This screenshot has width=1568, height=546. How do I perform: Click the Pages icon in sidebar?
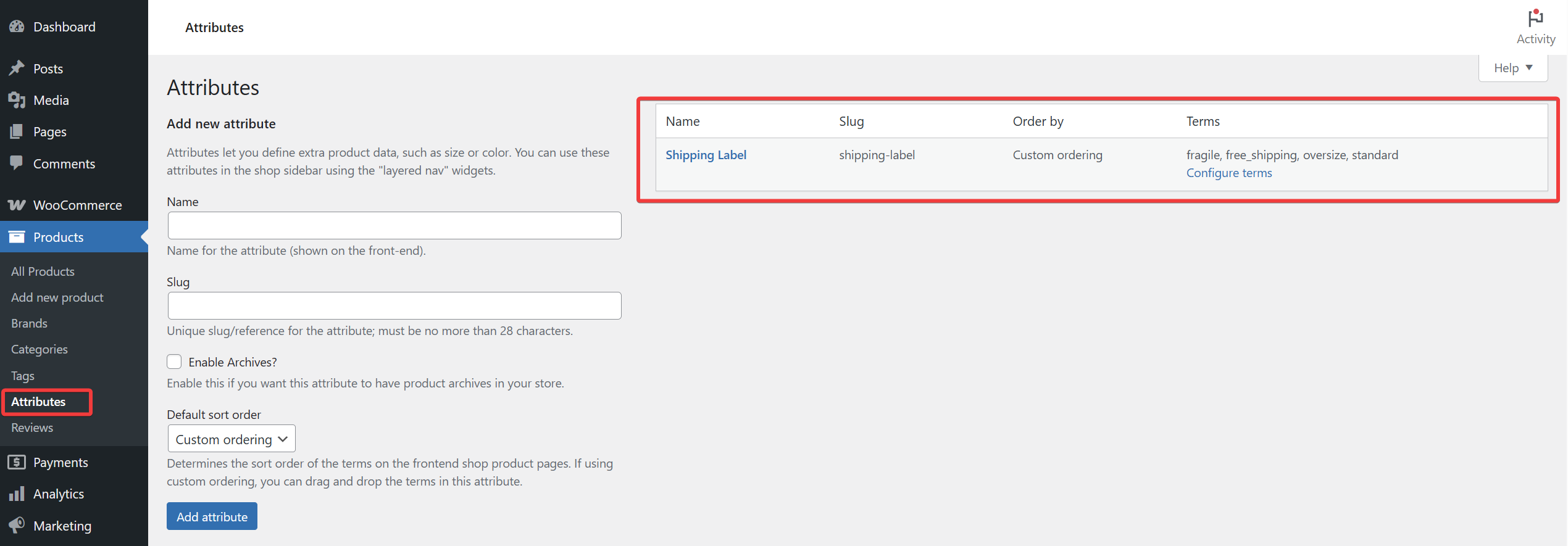point(17,131)
